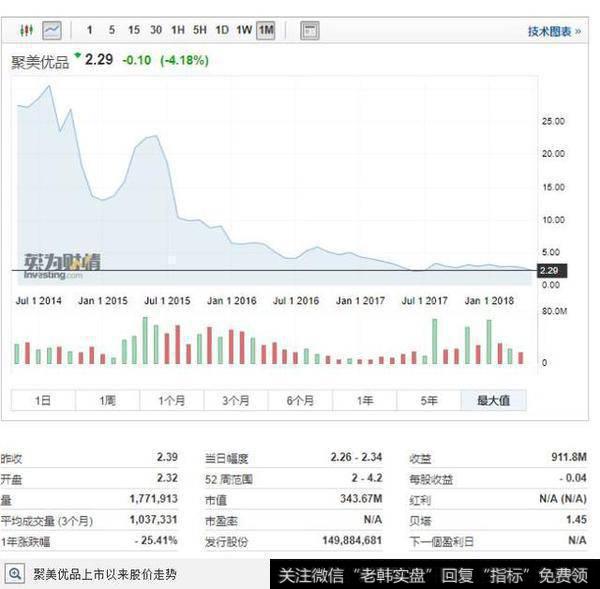Click the current price 2.29 header

[x=99, y=60]
